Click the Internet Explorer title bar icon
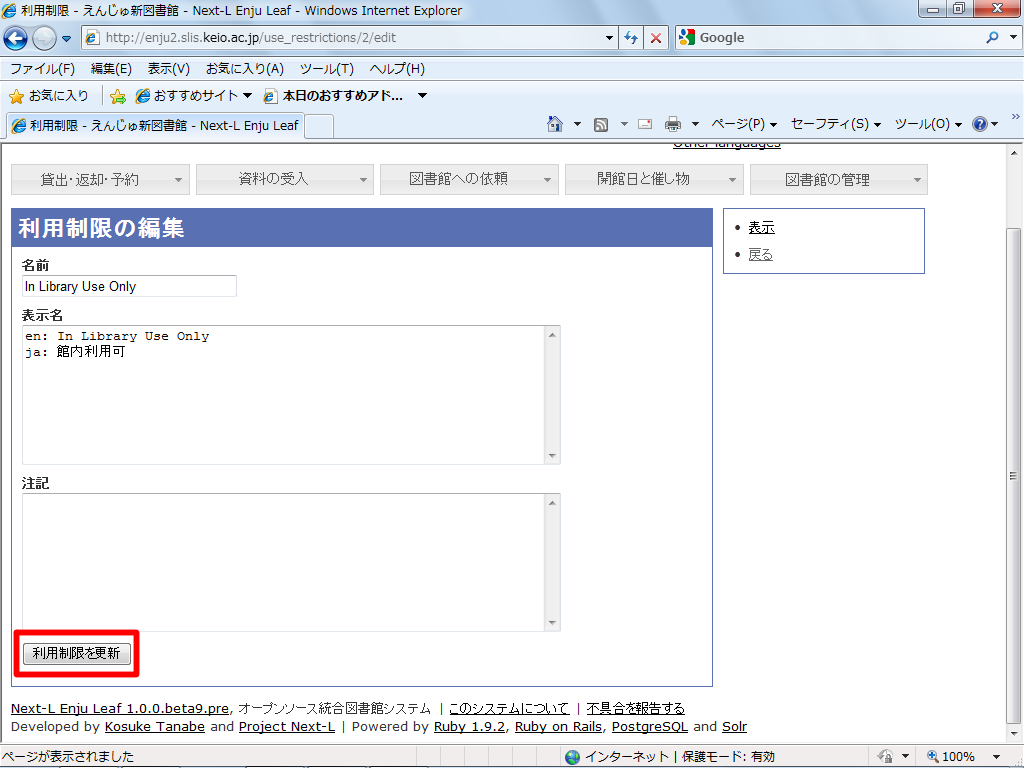 click(x=9, y=10)
